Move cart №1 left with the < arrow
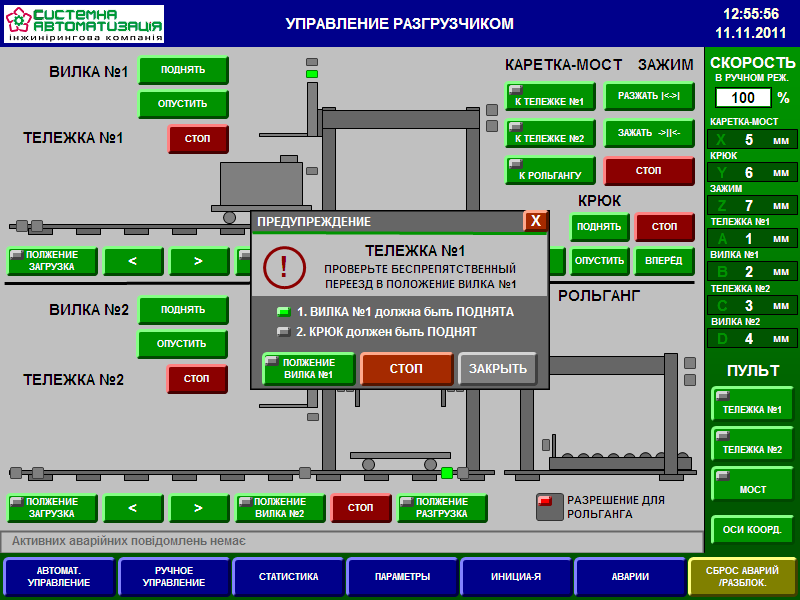The height and width of the screenshot is (600, 800). click(x=133, y=261)
